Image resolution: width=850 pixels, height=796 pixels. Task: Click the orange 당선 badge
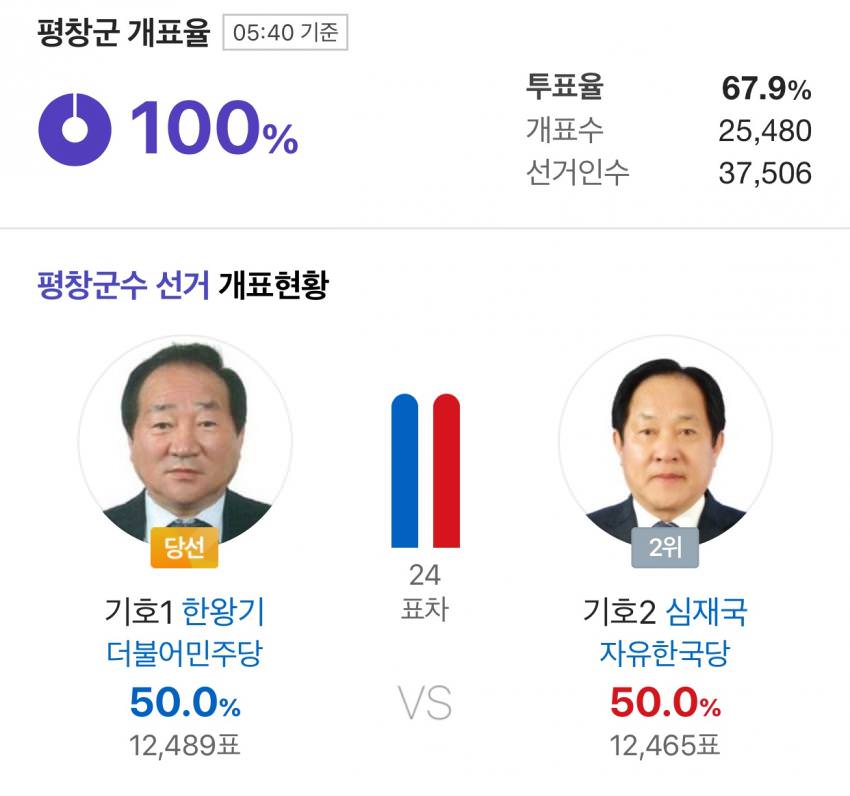tap(184, 549)
